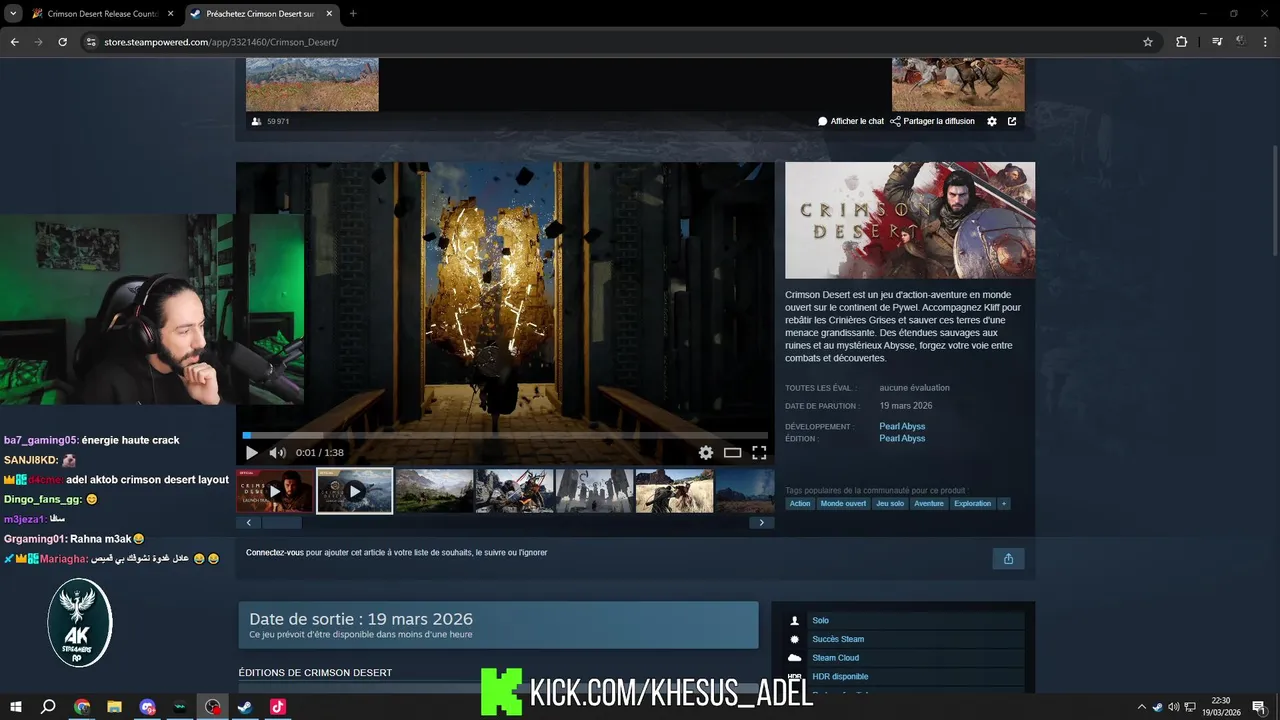Open the TikTok app in taskbar
Viewport: 1280px width, 720px height.
coord(278,707)
